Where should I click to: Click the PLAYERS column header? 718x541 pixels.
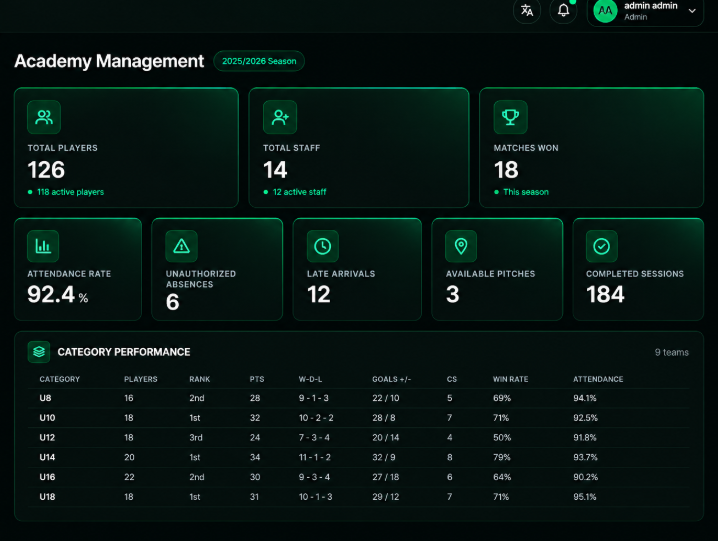pos(141,379)
